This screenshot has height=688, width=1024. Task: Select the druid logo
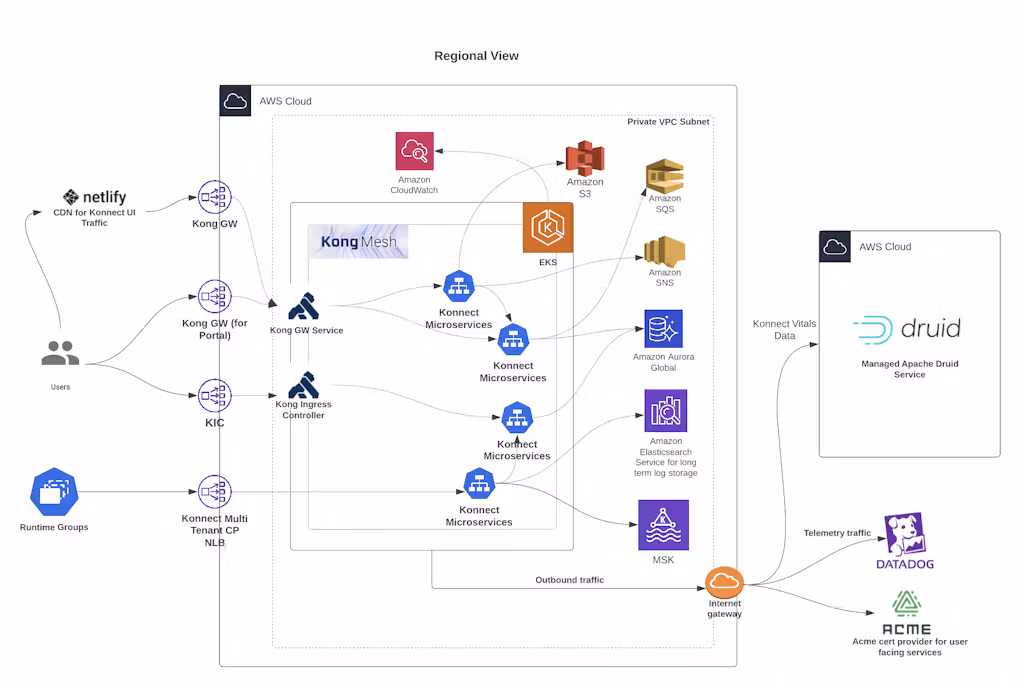[907, 329]
